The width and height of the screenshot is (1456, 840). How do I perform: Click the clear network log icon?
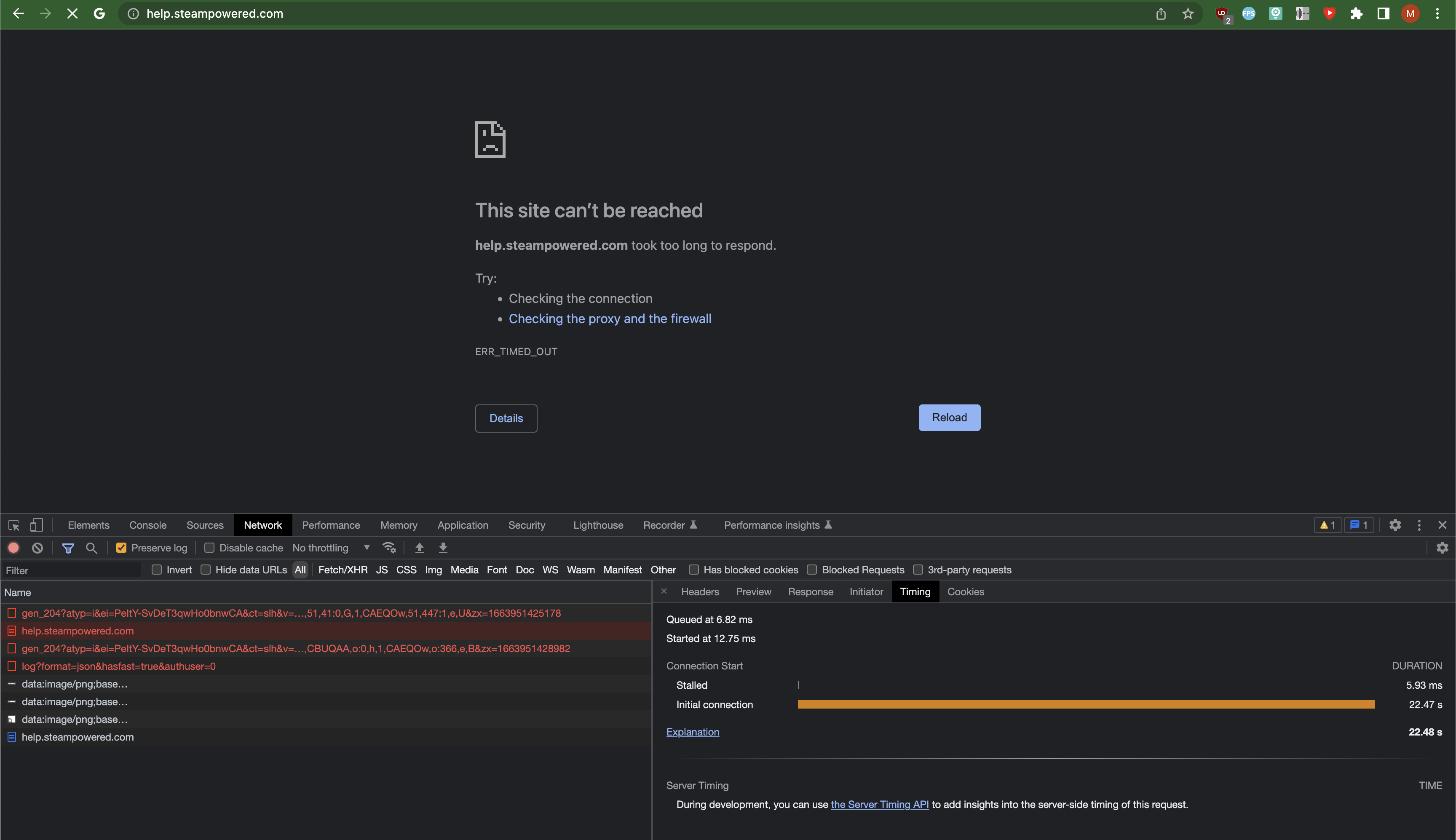38,547
